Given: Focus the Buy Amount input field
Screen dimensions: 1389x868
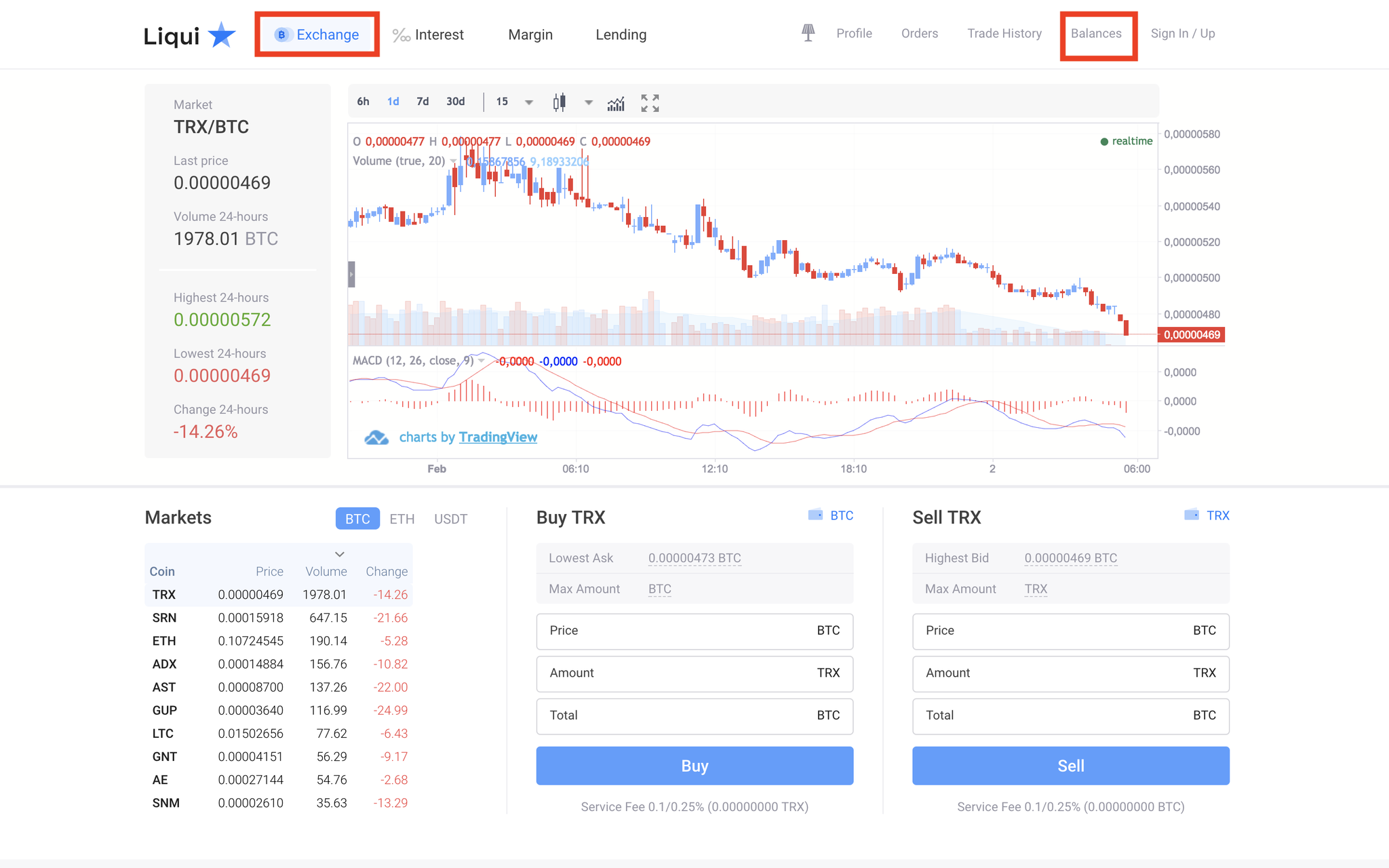Looking at the screenshot, I should click(x=694, y=673).
